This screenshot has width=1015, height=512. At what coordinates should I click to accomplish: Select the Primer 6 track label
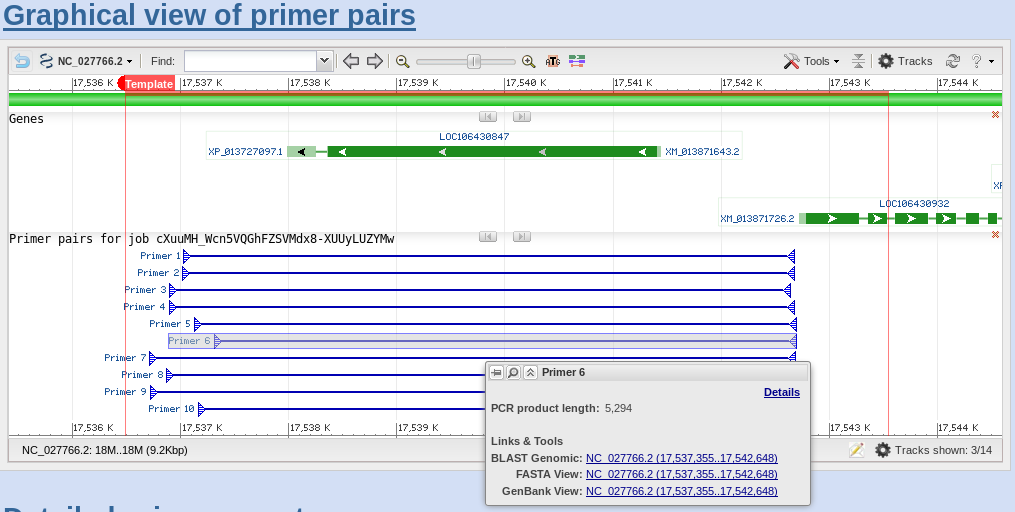189,341
